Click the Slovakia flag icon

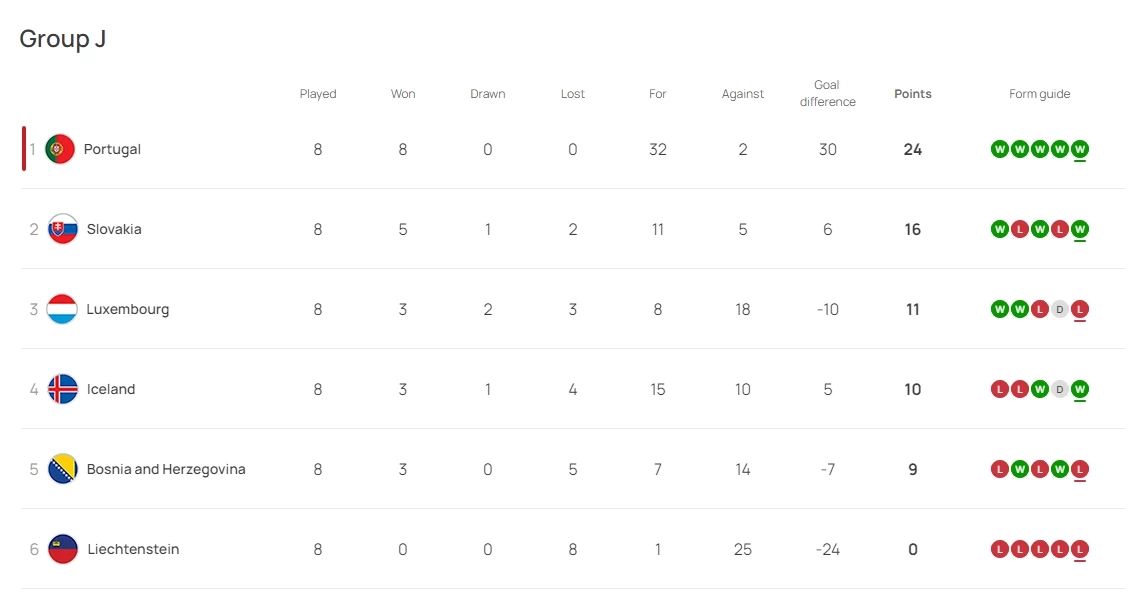click(63, 229)
